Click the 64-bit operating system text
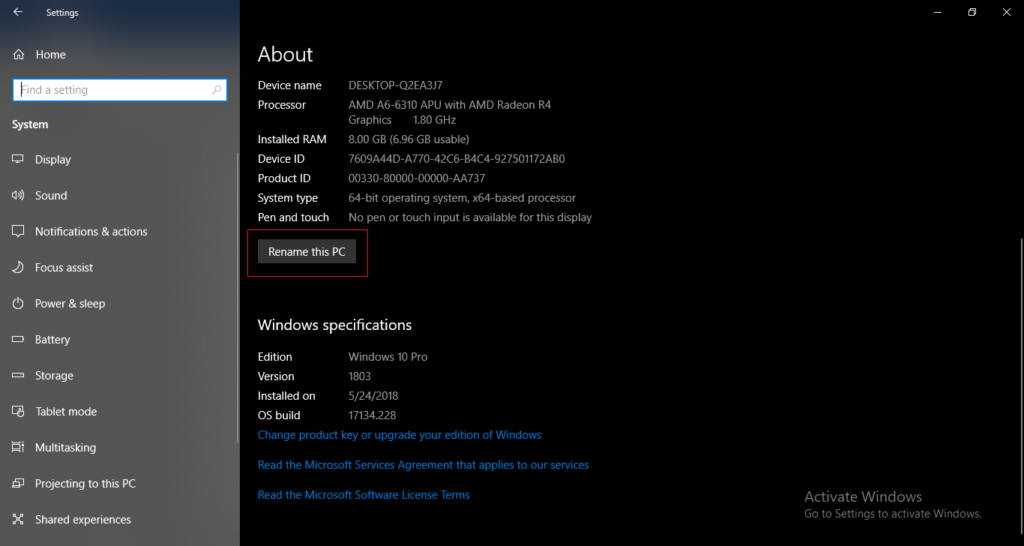The height and width of the screenshot is (546, 1024). pos(462,198)
